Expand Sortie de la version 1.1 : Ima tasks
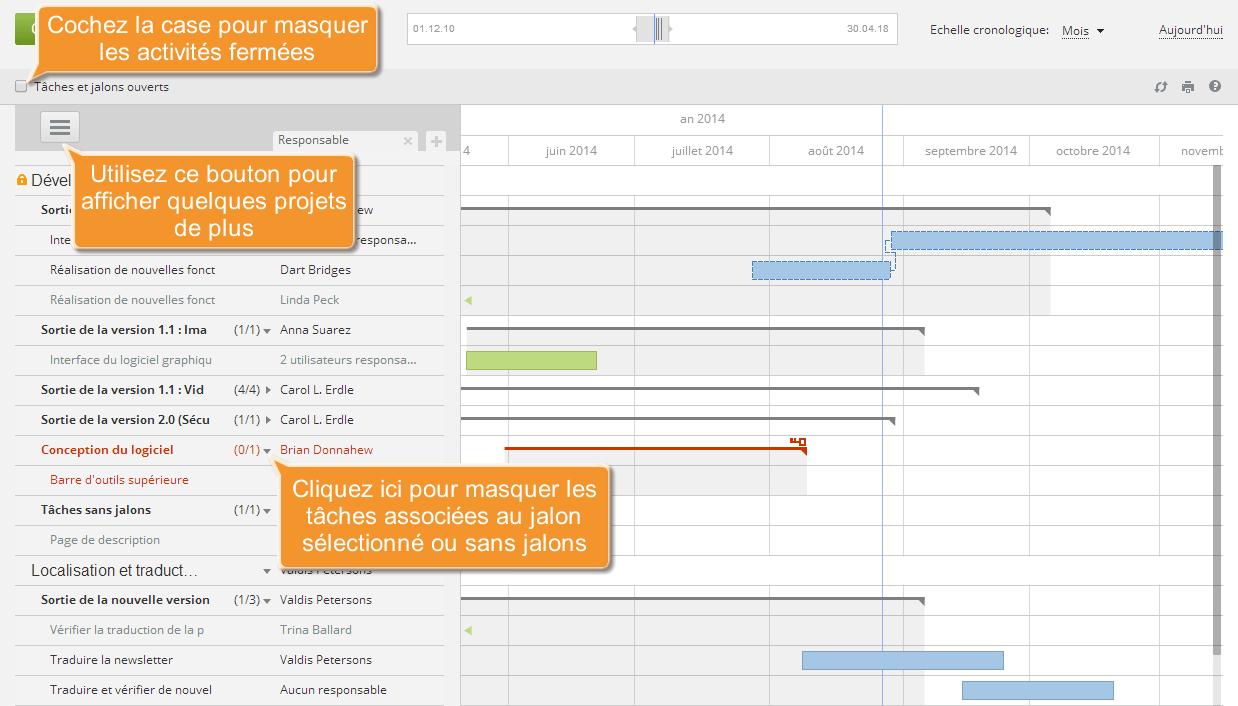This screenshot has height=706, width=1238. [x=268, y=330]
